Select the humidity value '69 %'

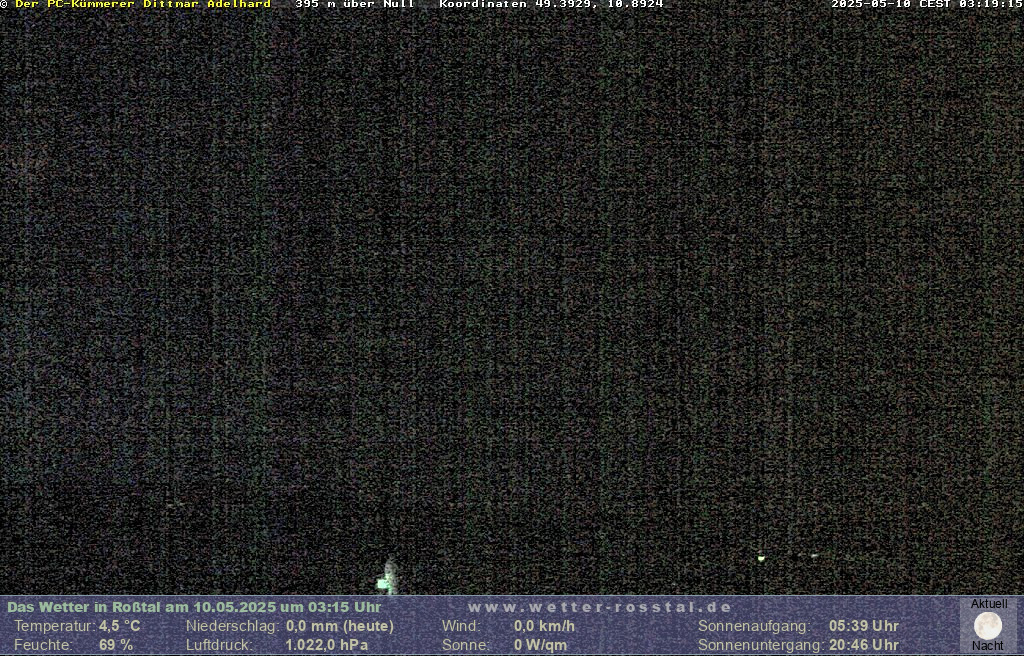(x=116, y=645)
